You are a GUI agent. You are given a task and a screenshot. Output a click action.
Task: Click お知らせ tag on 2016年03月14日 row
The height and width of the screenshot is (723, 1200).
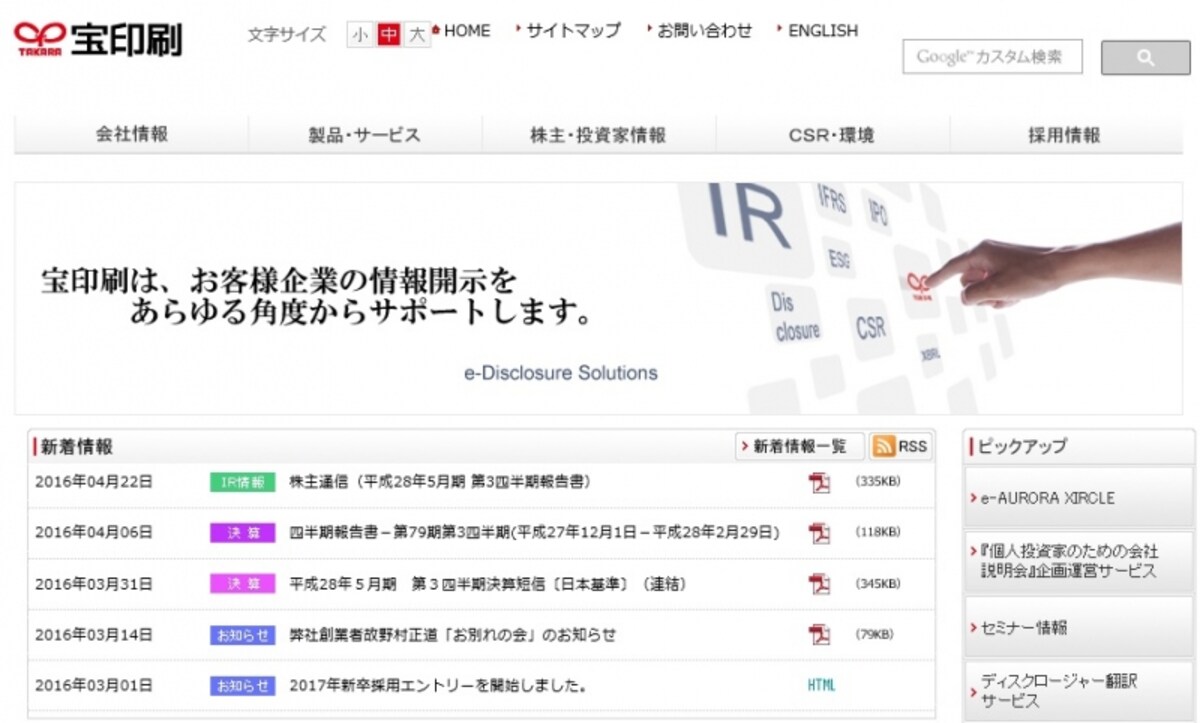[x=242, y=635]
